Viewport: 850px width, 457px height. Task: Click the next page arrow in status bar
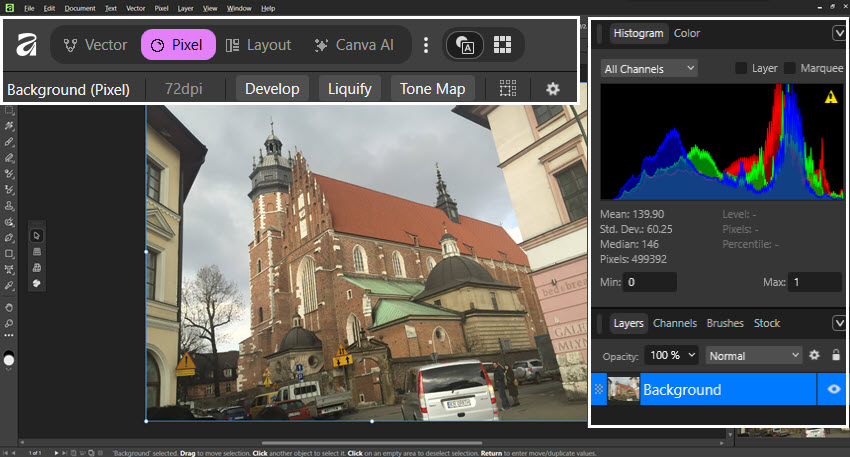(x=56, y=453)
